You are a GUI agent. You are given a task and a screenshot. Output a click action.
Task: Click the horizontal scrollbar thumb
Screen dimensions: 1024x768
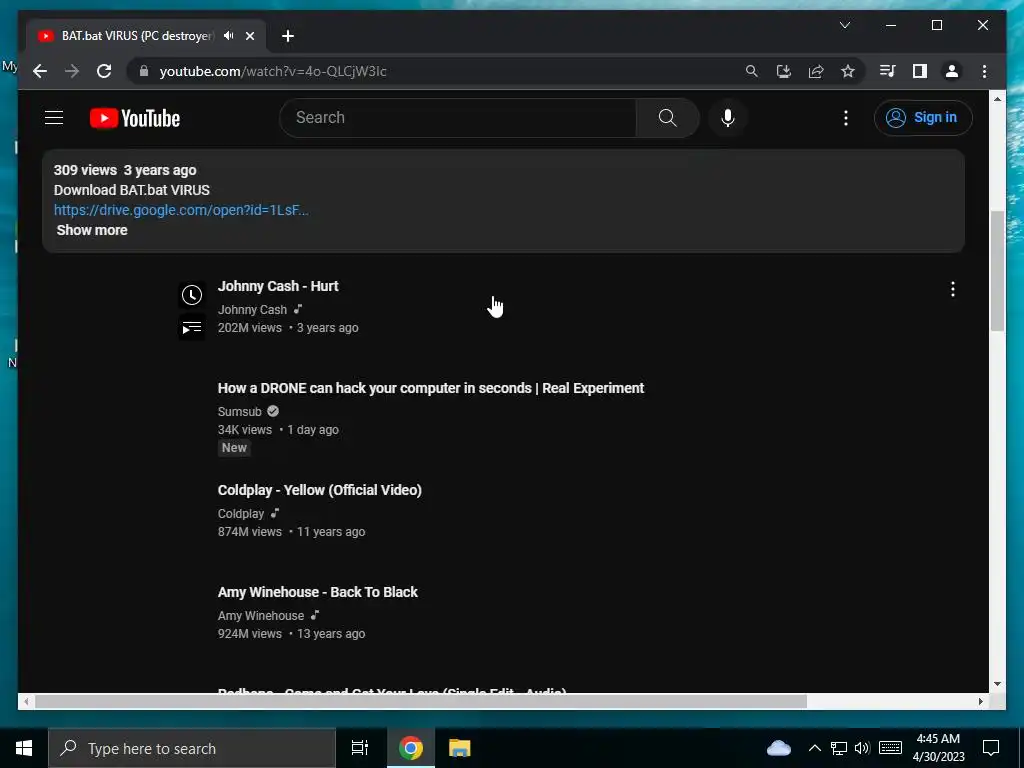tap(421, 701)
